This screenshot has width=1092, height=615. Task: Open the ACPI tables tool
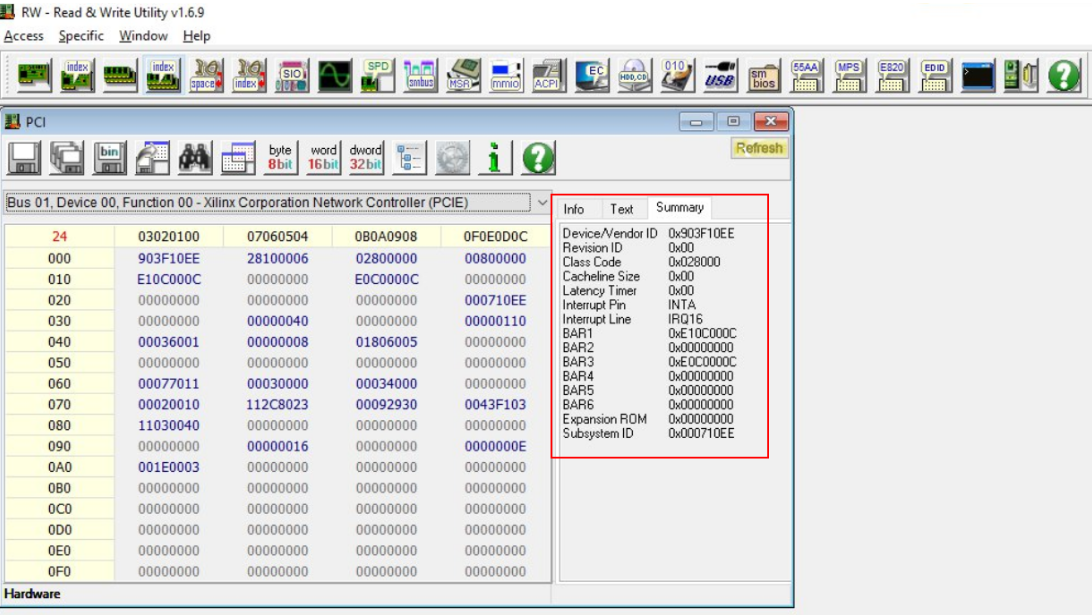[549, 75]
